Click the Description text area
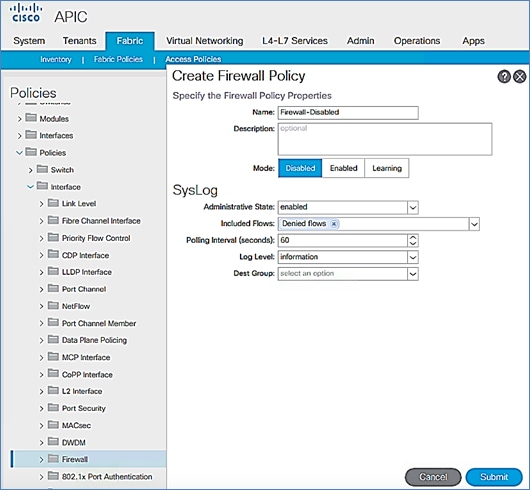The image size is (530, 490). click(x=385, y=139)
